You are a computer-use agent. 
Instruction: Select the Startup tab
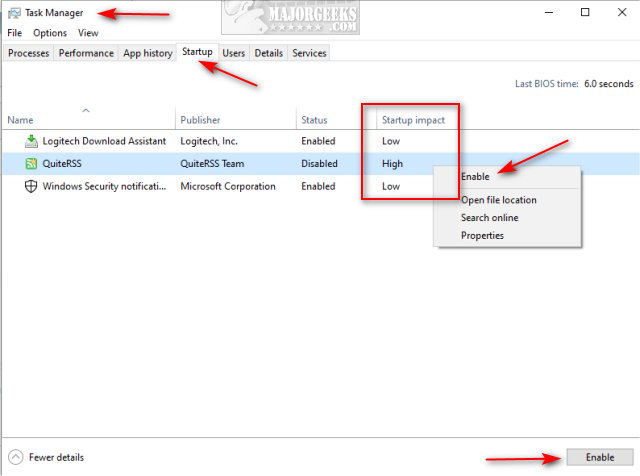click(197, 52)
